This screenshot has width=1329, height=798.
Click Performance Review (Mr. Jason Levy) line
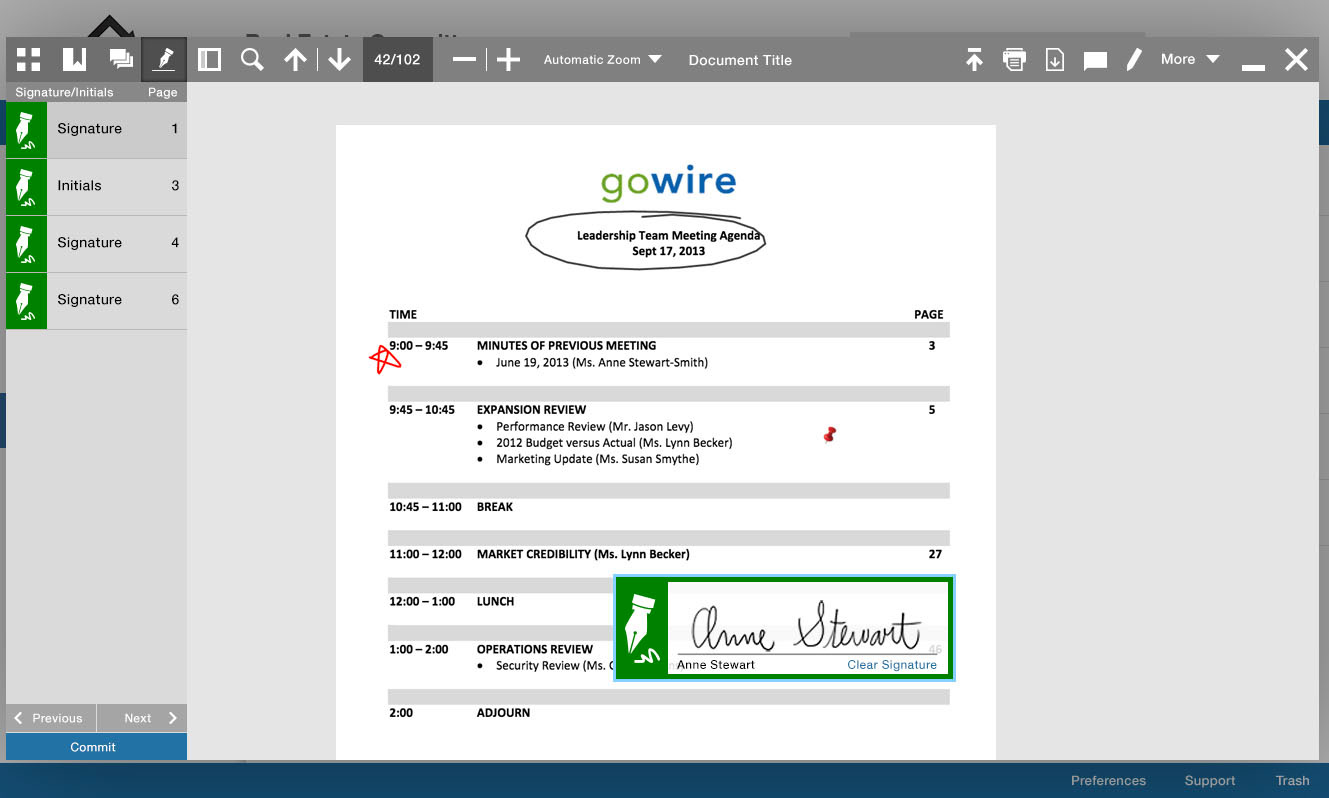(594, 426)
